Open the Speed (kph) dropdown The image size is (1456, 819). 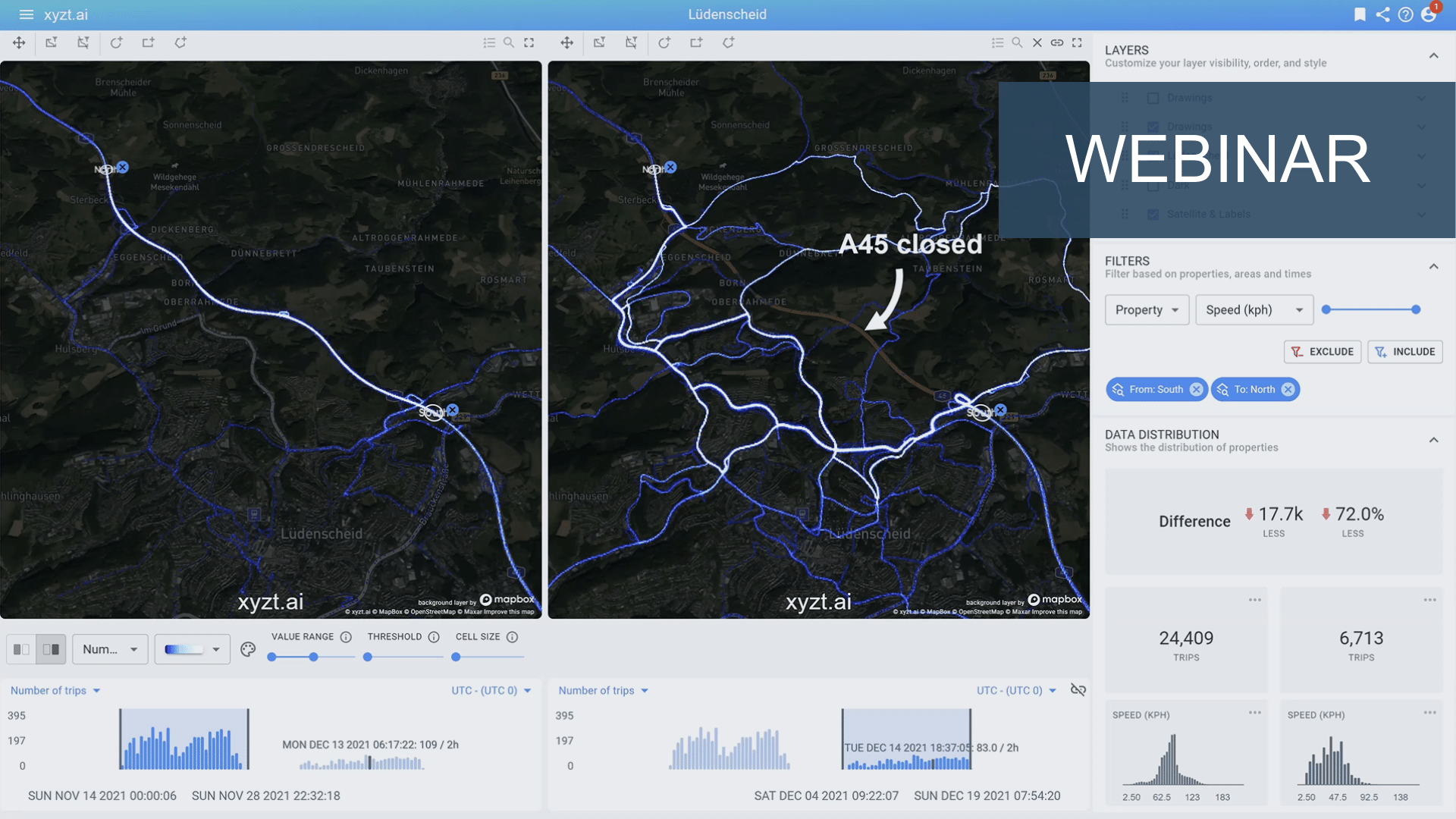[x=1254, y=309]
